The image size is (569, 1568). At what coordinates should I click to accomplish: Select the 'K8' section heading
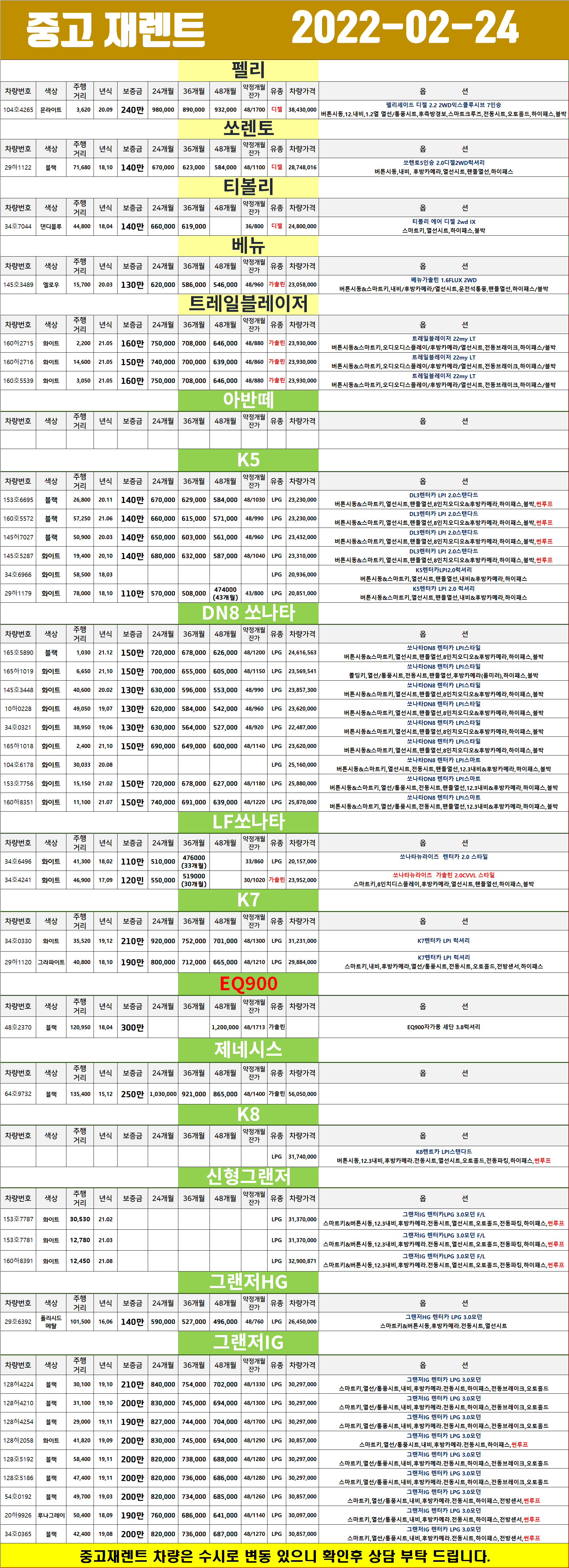click(248, 1114)
